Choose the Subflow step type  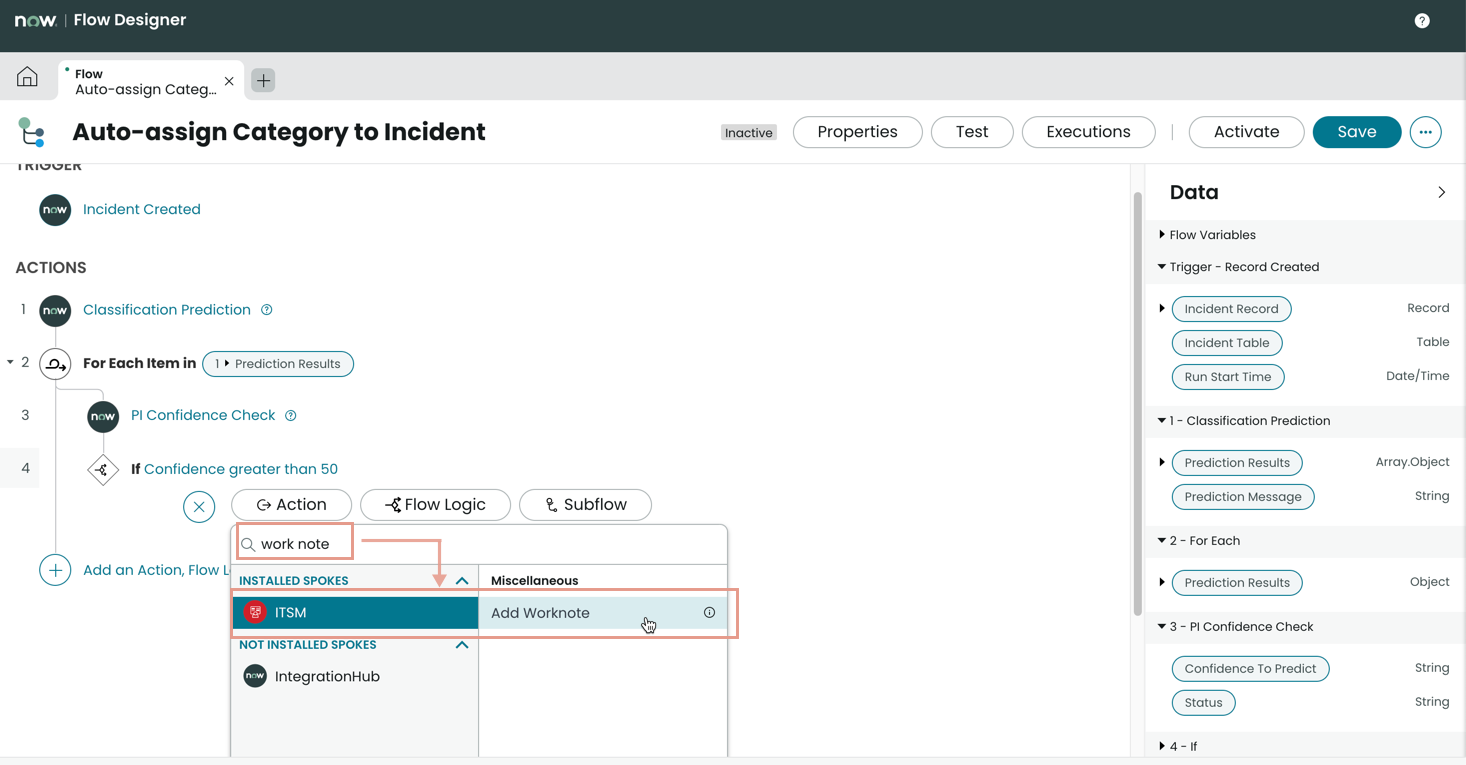coord(585,505)
